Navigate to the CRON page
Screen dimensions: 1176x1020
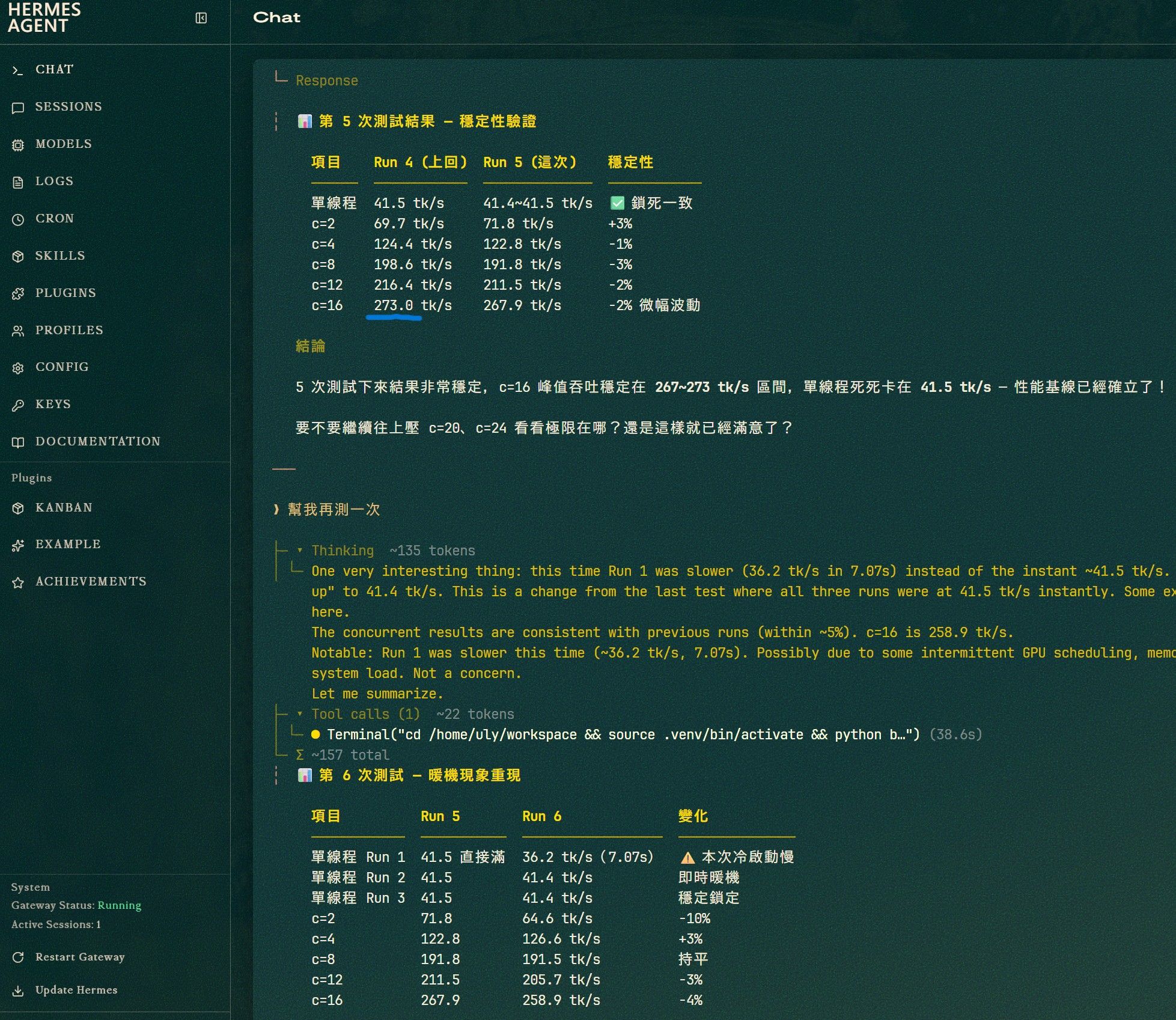point(55,218)
